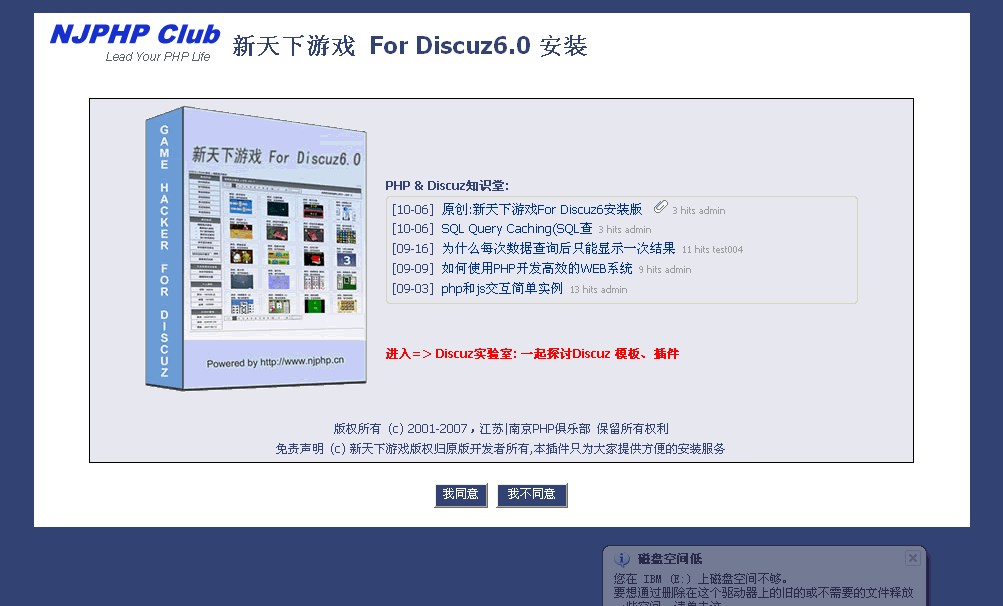Viewport: 1003px width, 606px height.
Task: Click the disk space low message in the balloon
Action: [x=763, y=590]
